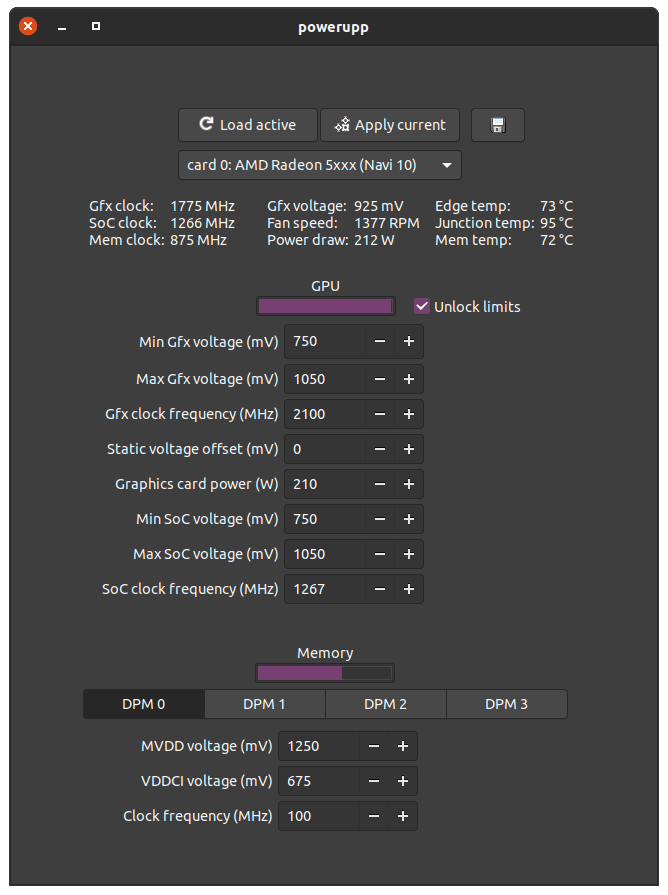Click the Power draw 212 W reading

[331, 240]
